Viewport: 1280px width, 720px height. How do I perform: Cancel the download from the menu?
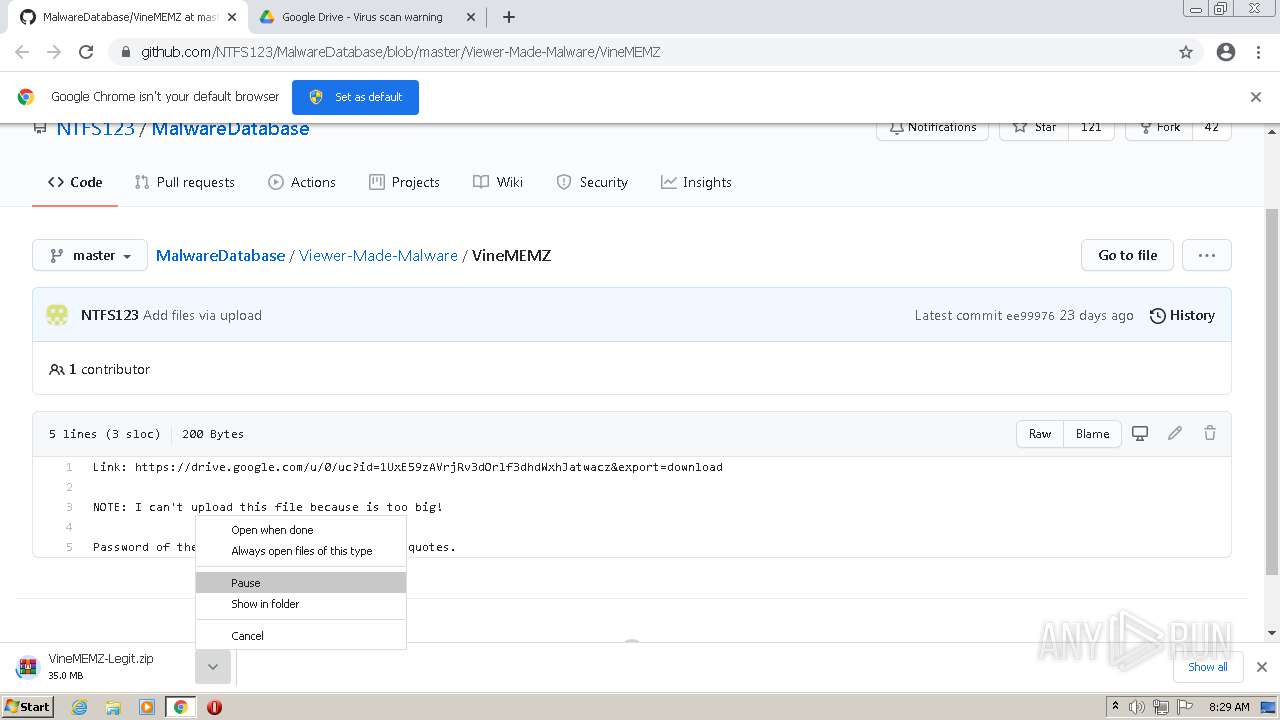[301, 636]
